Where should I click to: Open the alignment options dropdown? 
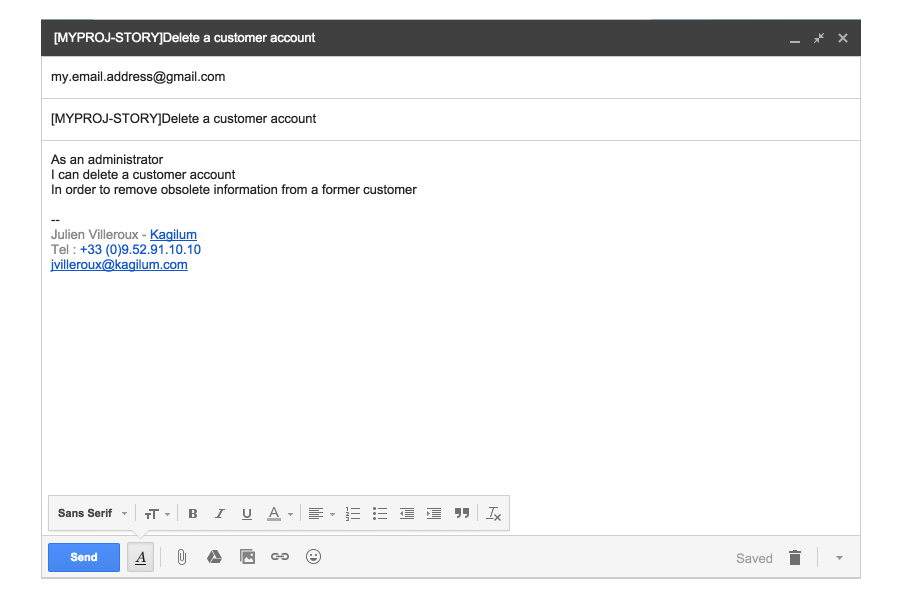click(x=321, y=513)
